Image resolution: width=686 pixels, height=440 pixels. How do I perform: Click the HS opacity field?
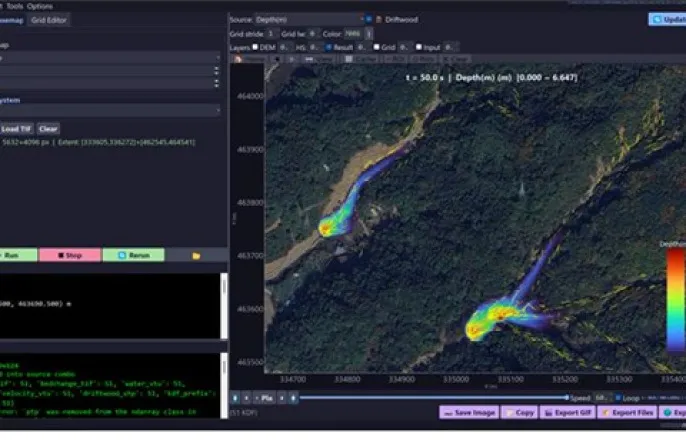coord(314,47)
